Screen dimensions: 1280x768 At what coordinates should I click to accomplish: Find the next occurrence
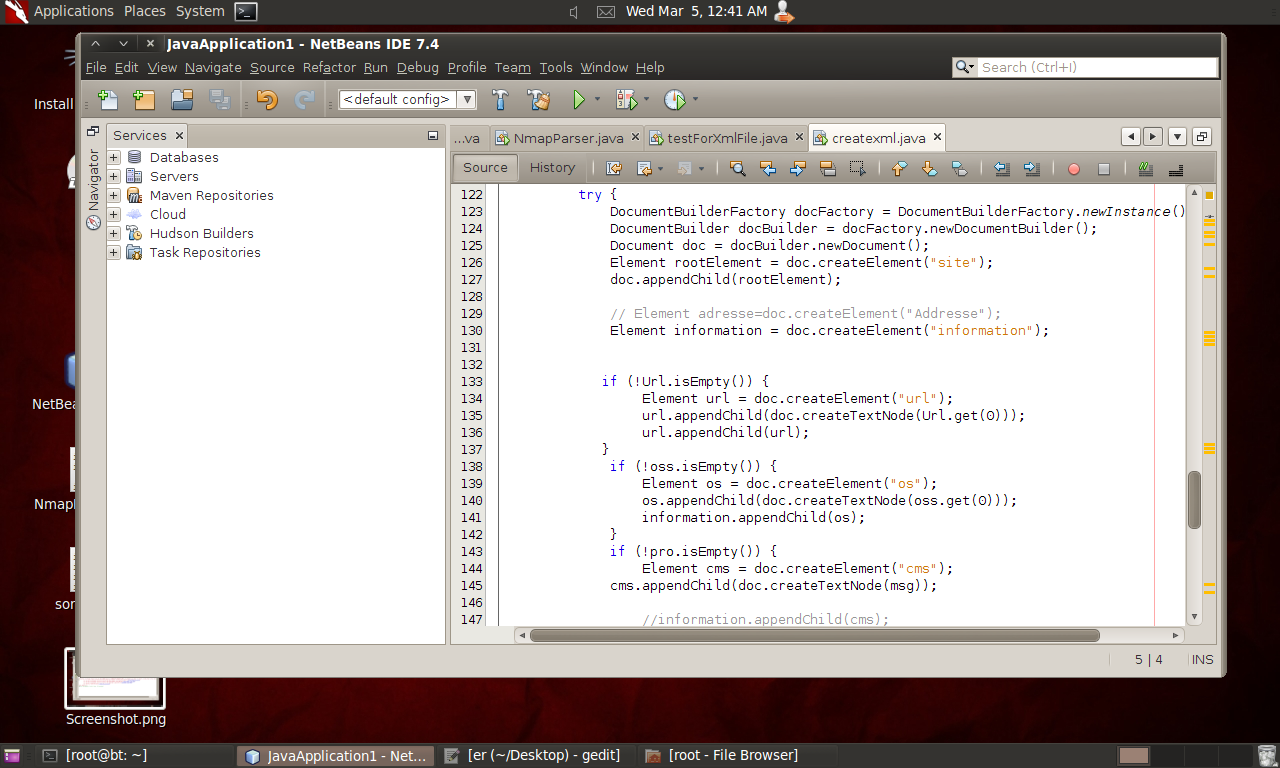pos(798,168)
